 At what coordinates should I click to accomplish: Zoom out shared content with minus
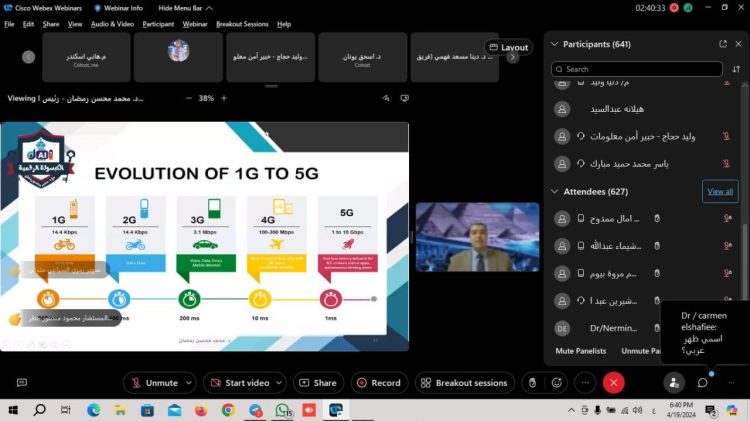188,98
